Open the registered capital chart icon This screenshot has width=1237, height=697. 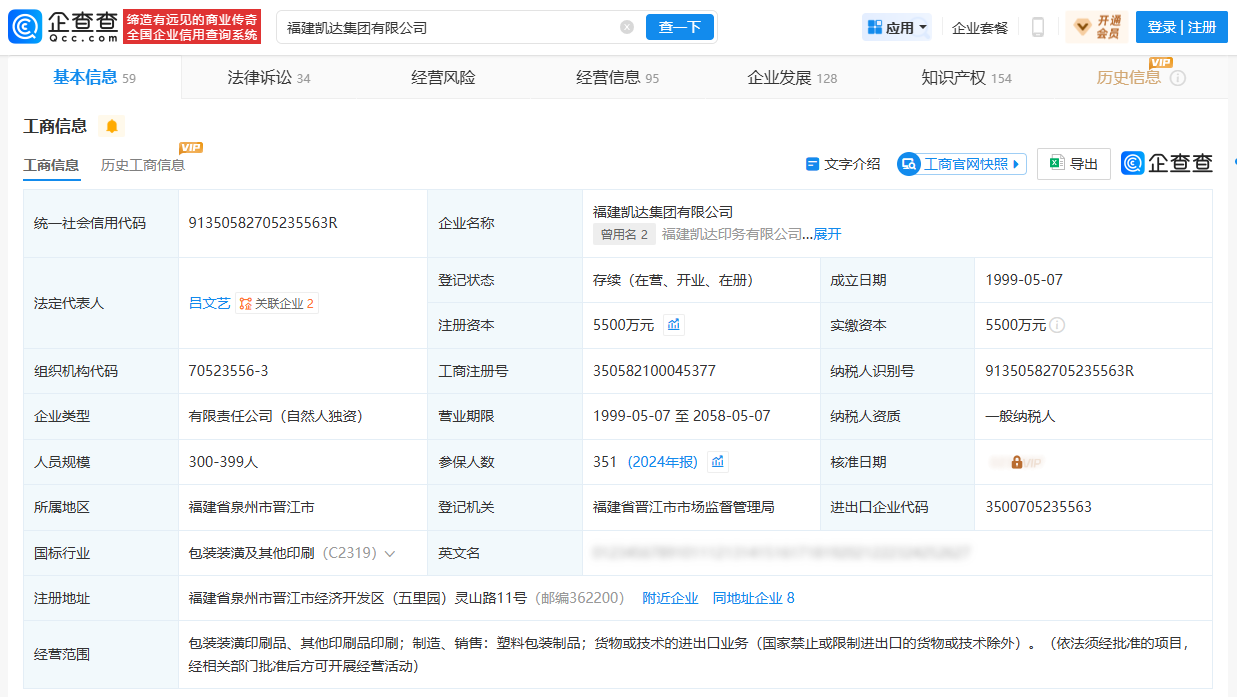(x=674, y=325)
